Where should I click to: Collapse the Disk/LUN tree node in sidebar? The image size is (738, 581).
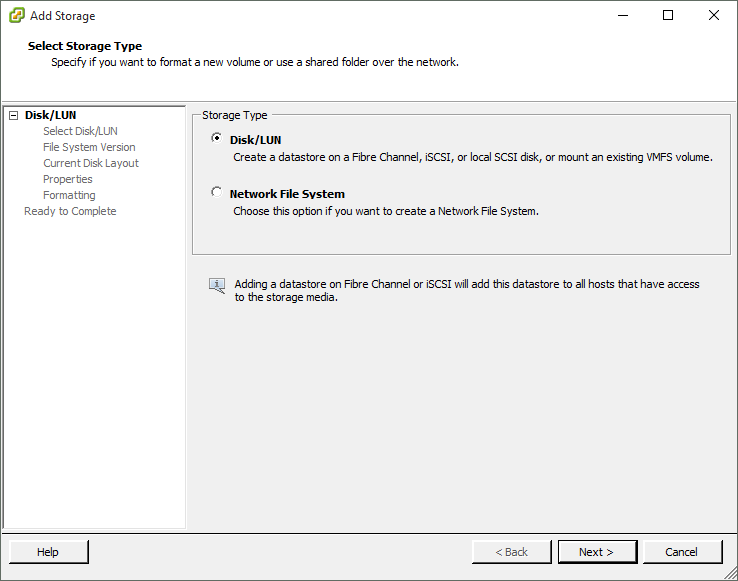click(13, 116)
